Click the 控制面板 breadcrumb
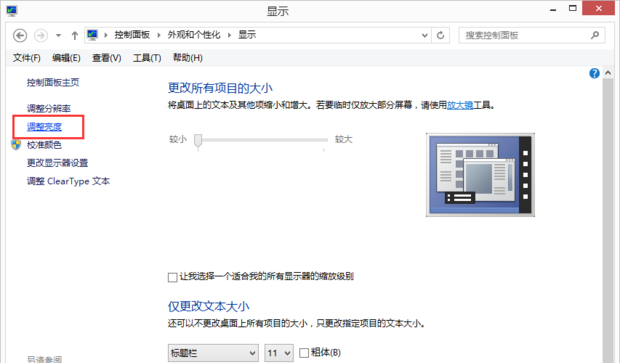The image size is (620, 363). click(x=132, y=35)
